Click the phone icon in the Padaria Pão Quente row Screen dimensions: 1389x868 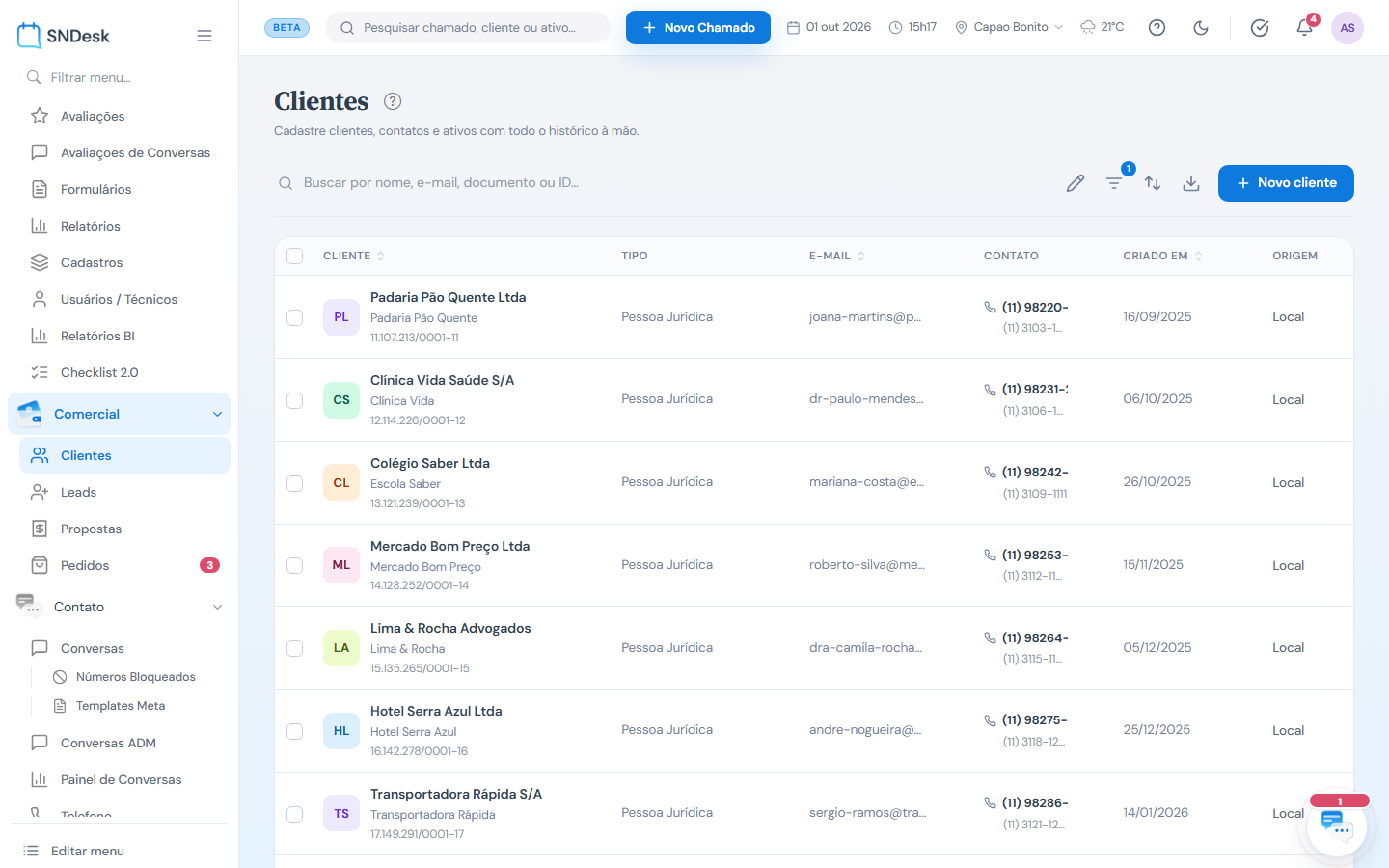coord(990,307)
